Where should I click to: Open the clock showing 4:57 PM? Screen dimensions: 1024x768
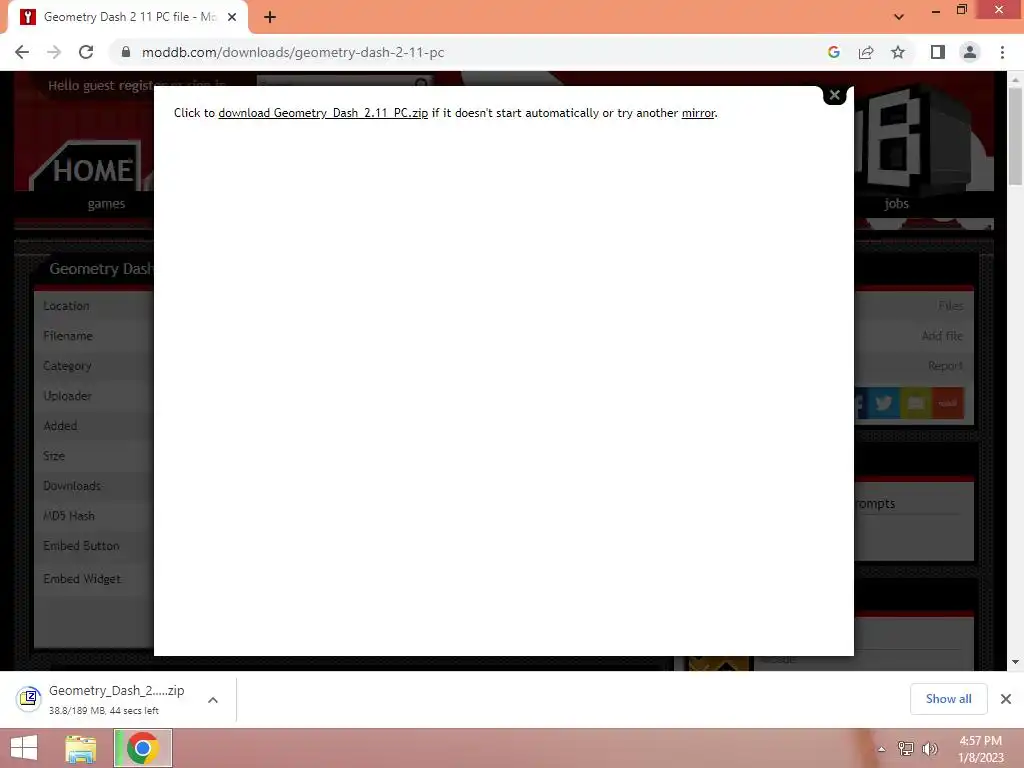tap(980, 749)
